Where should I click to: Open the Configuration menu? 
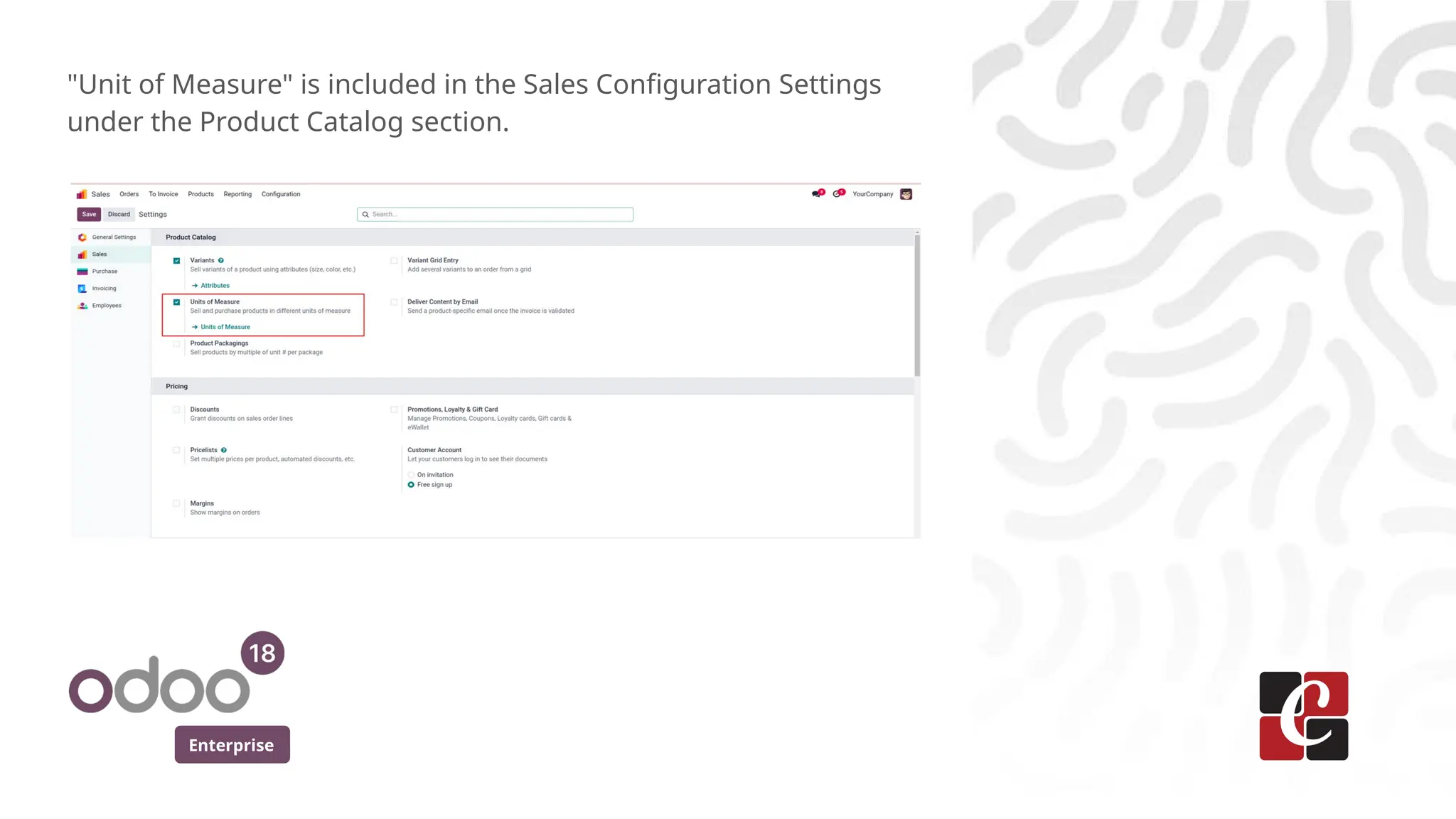coord(281,194)
